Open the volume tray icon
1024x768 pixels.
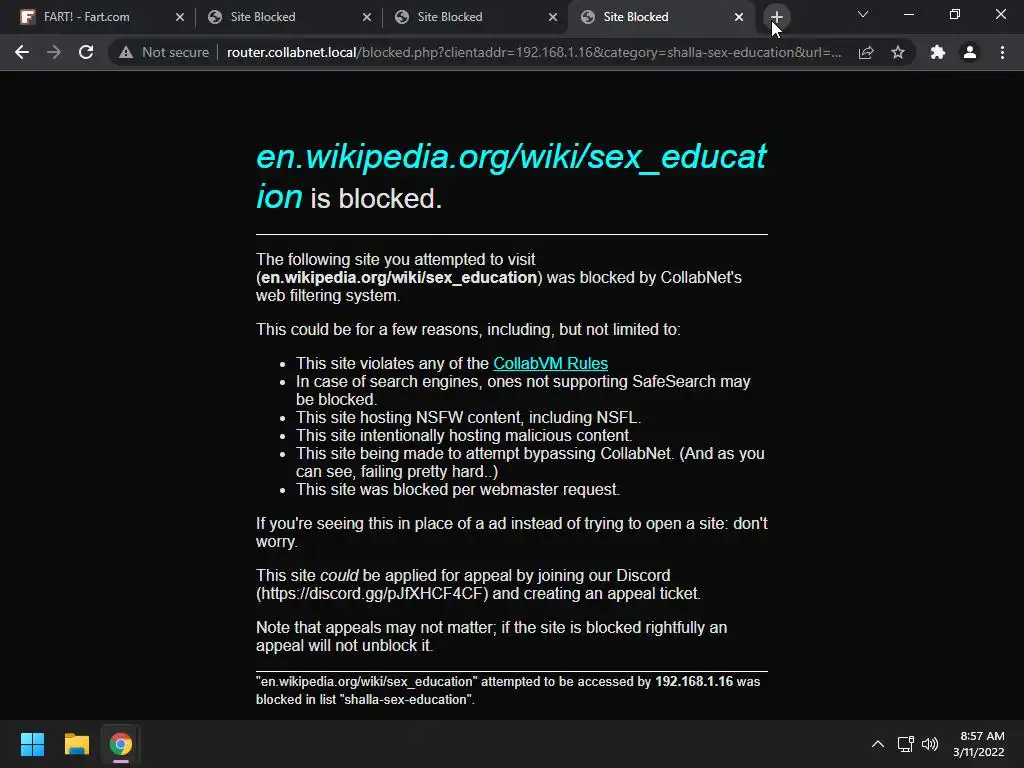(930, 744)
